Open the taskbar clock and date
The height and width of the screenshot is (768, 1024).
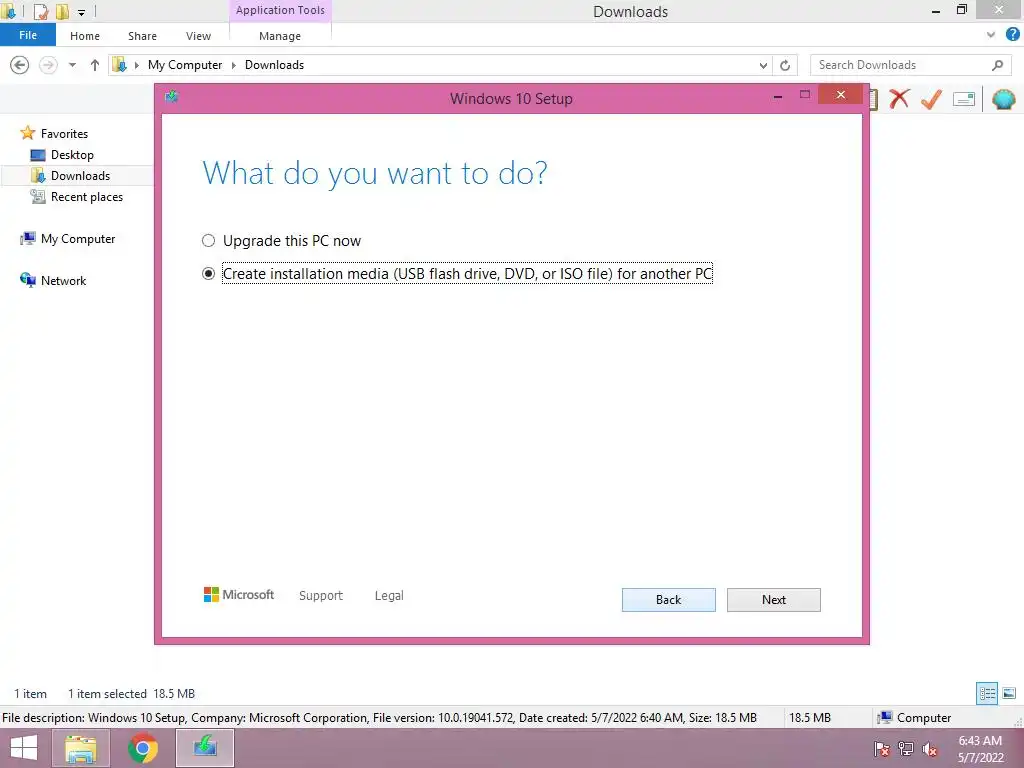980,749
